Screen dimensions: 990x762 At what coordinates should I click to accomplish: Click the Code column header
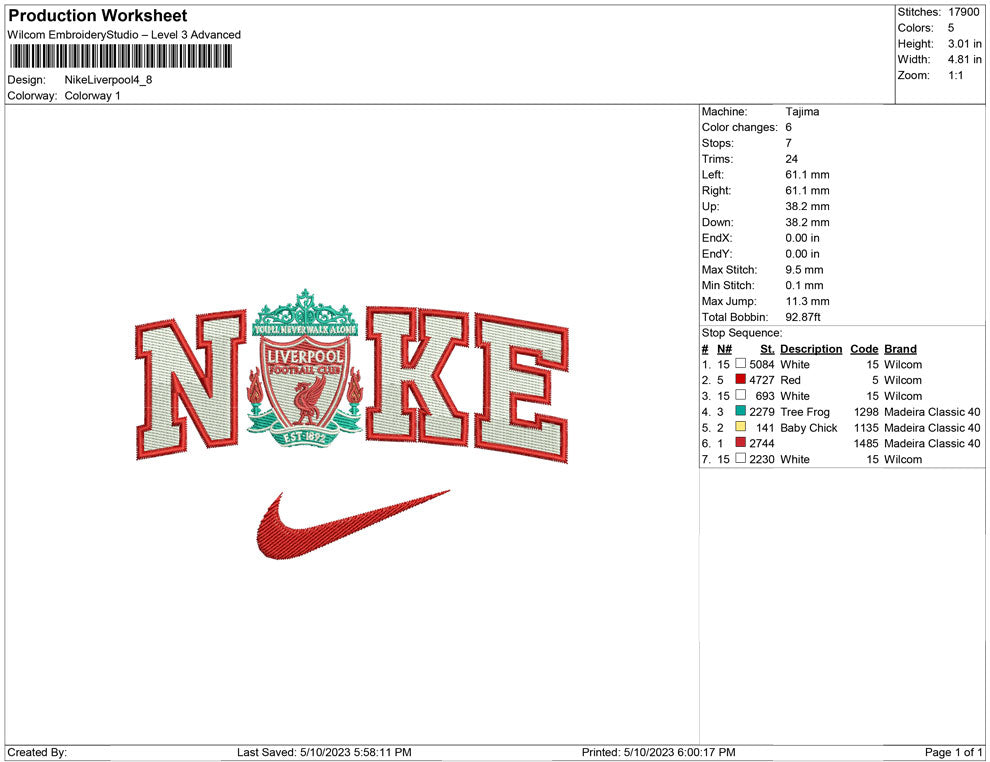click(x=864, y=349)
